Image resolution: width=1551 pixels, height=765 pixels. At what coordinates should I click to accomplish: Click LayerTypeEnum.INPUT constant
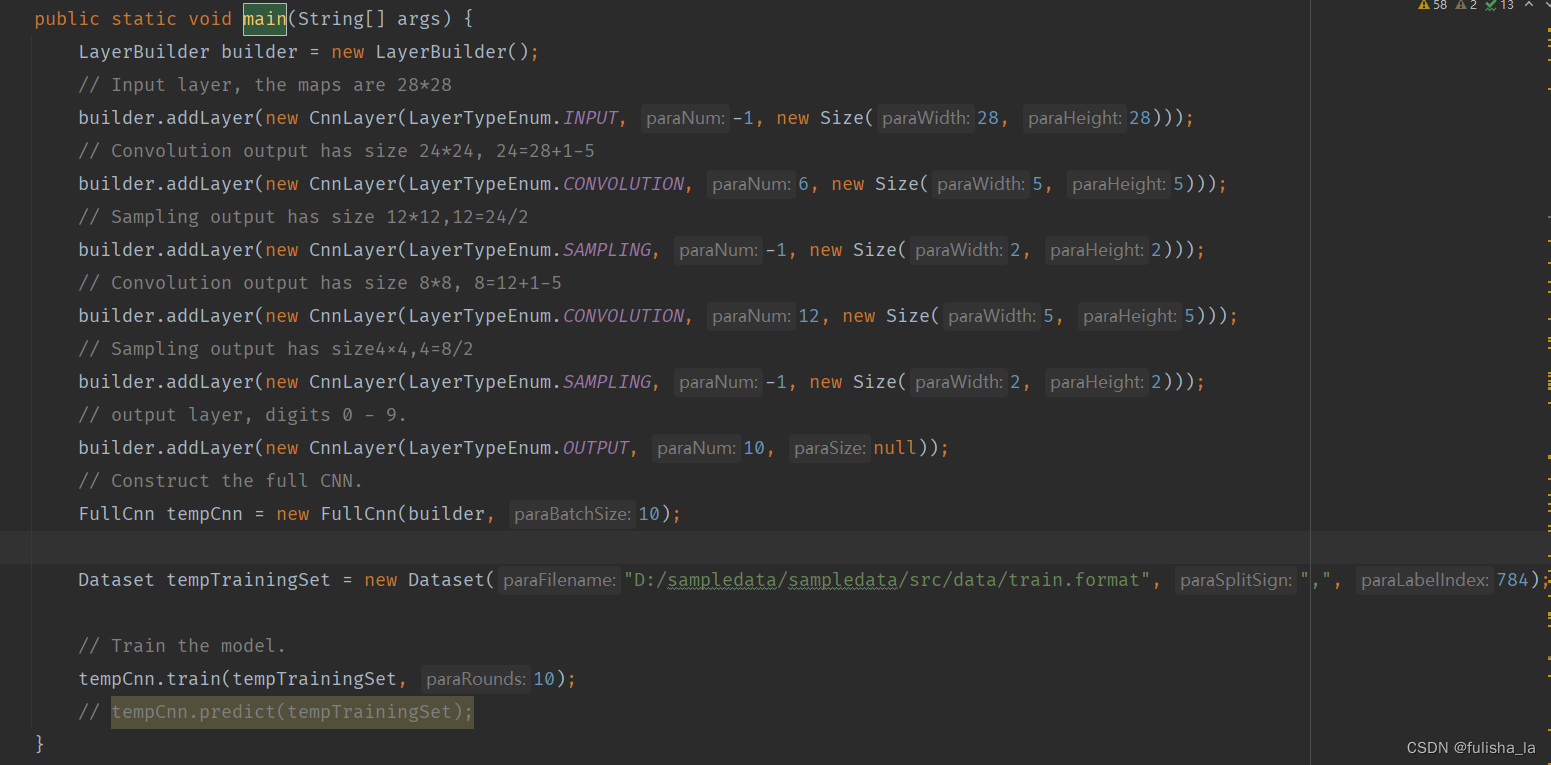coord(513,118)
